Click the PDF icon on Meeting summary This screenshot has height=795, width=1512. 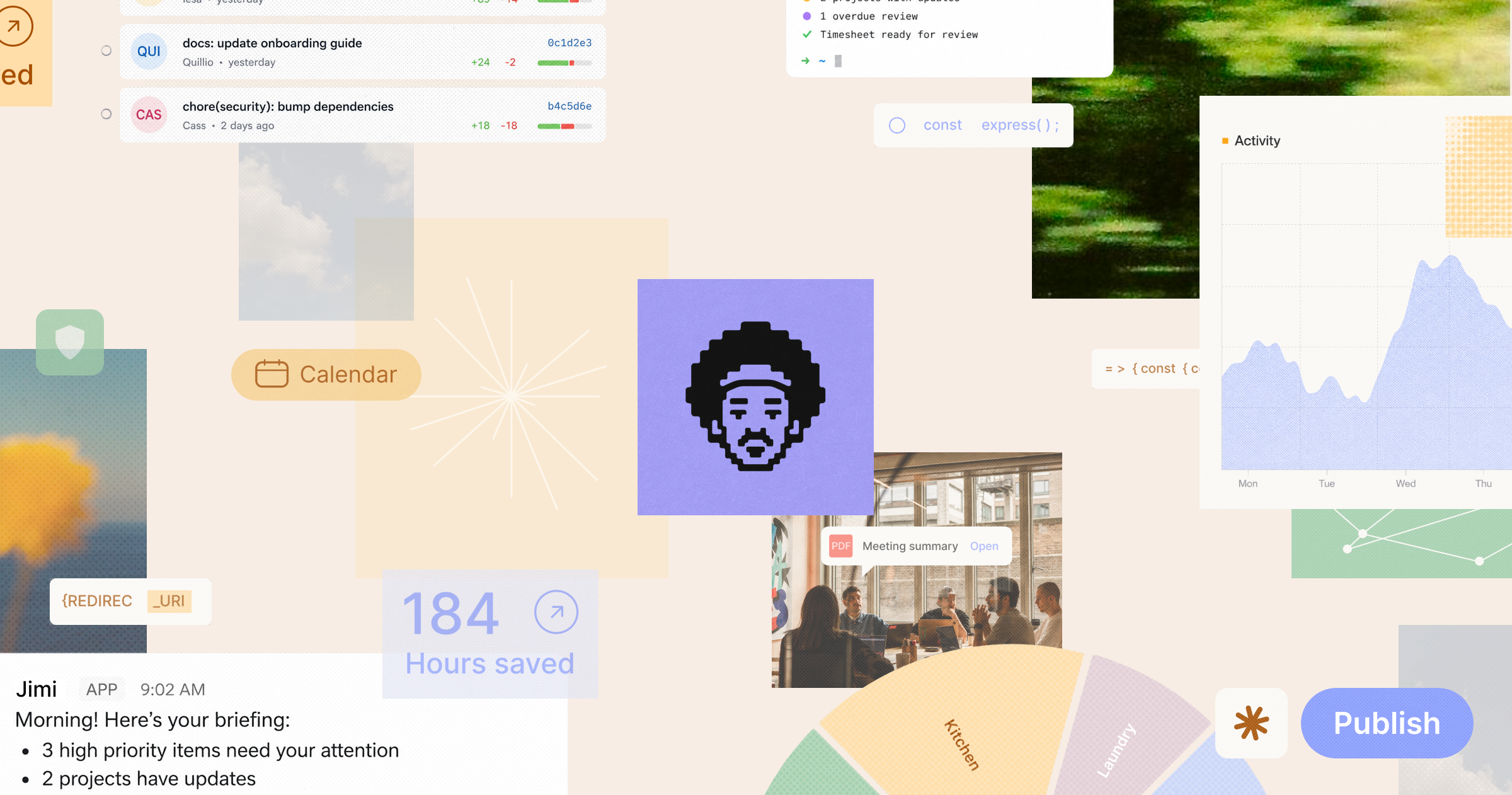(840, 546)
